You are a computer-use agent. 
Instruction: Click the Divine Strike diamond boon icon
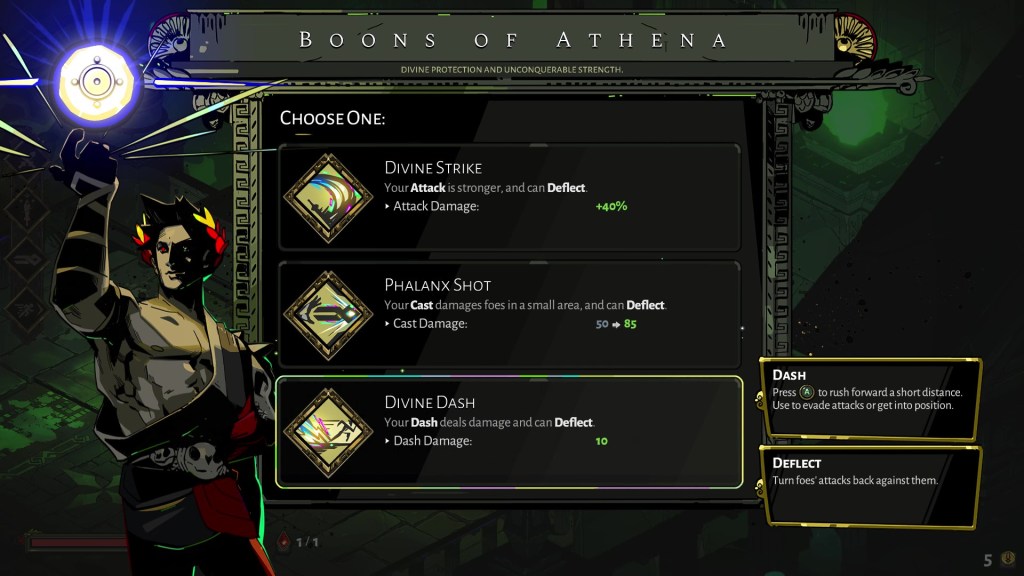(328, 197)
